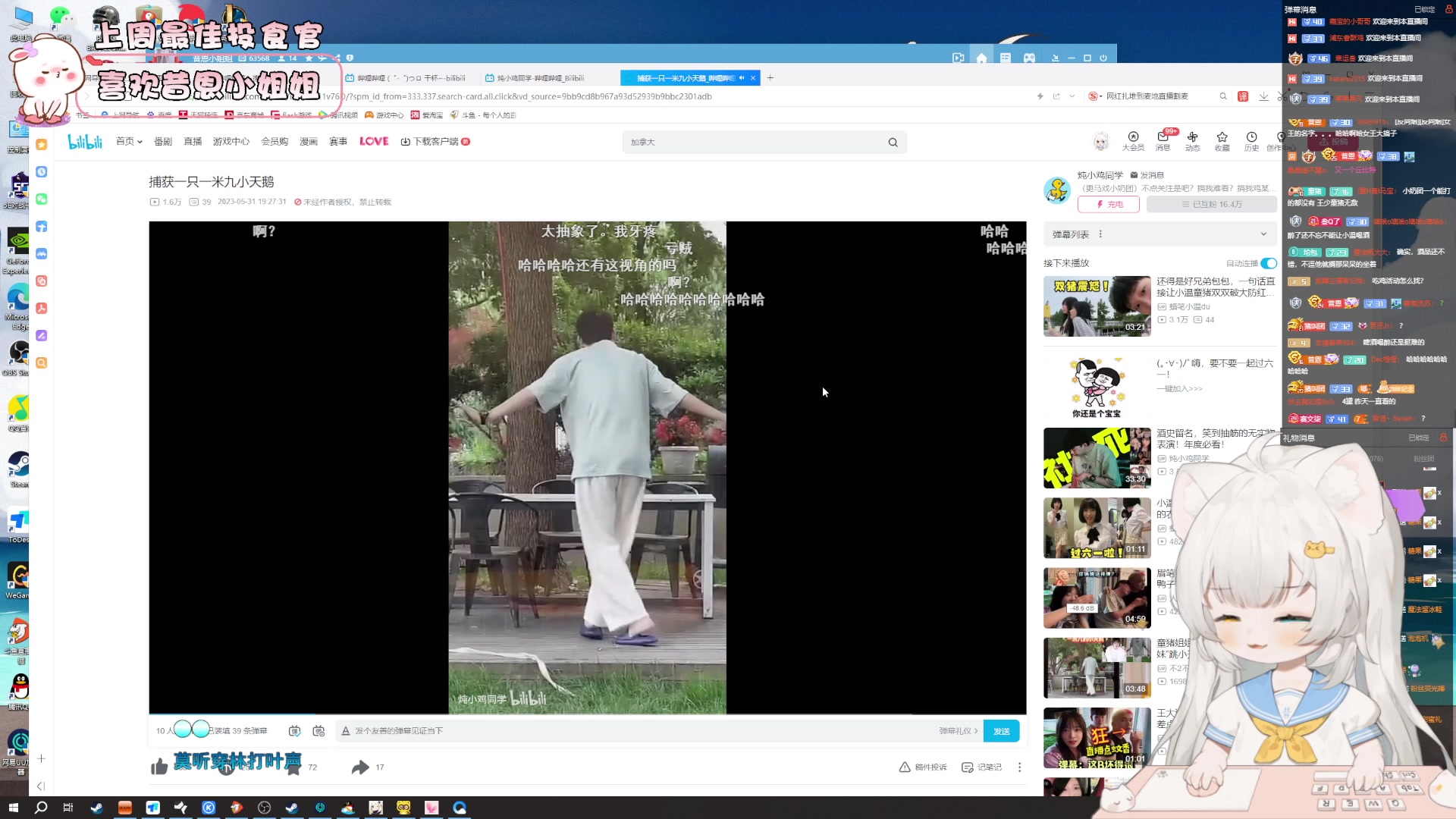Switch to 炖小鸡同学 browser tab

[540, 78]
